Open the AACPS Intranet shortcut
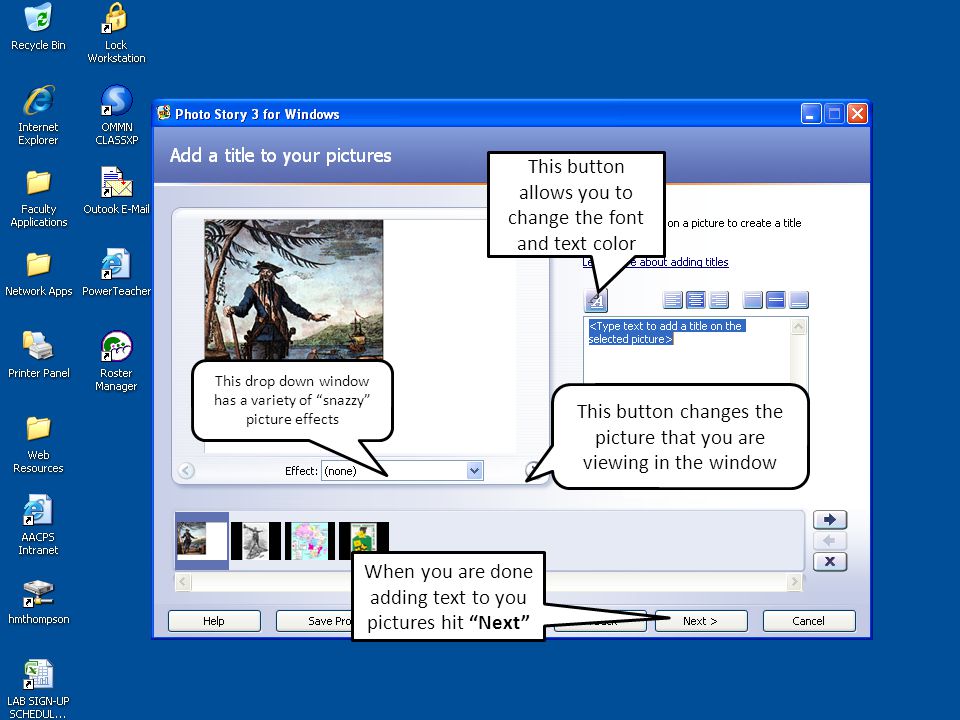Viewport: 960px width, 720px height. (x=38, y=526)
